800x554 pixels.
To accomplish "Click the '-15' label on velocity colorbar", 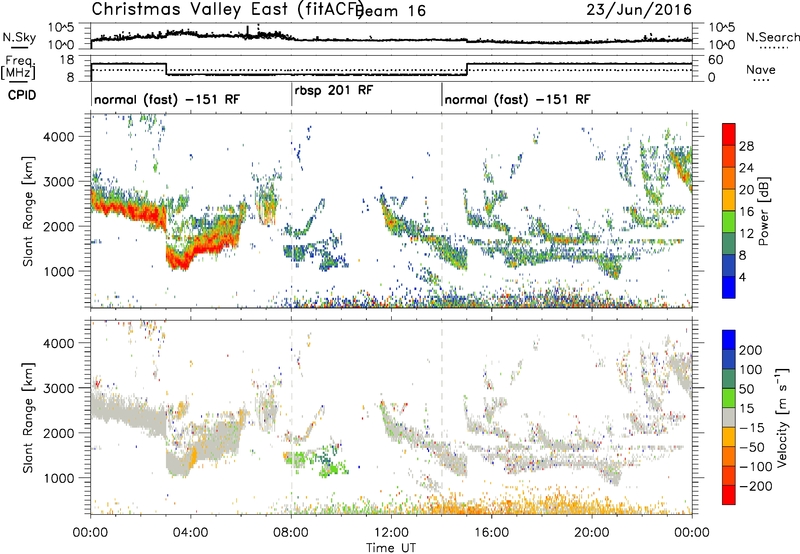I will 752,427.
